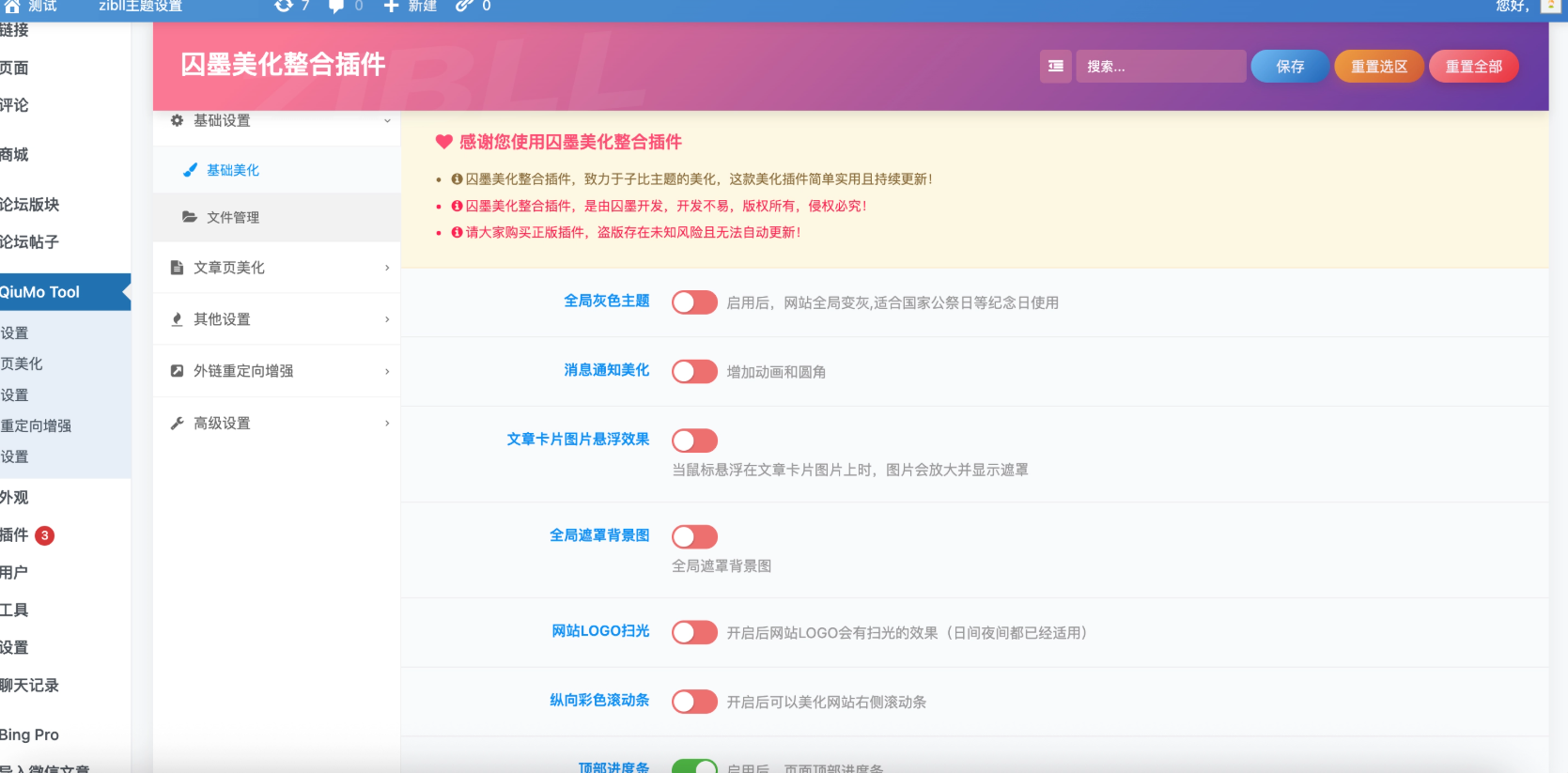
Task: Click the heart icon in the thank-you notice
Action: [x=444, y=142]
